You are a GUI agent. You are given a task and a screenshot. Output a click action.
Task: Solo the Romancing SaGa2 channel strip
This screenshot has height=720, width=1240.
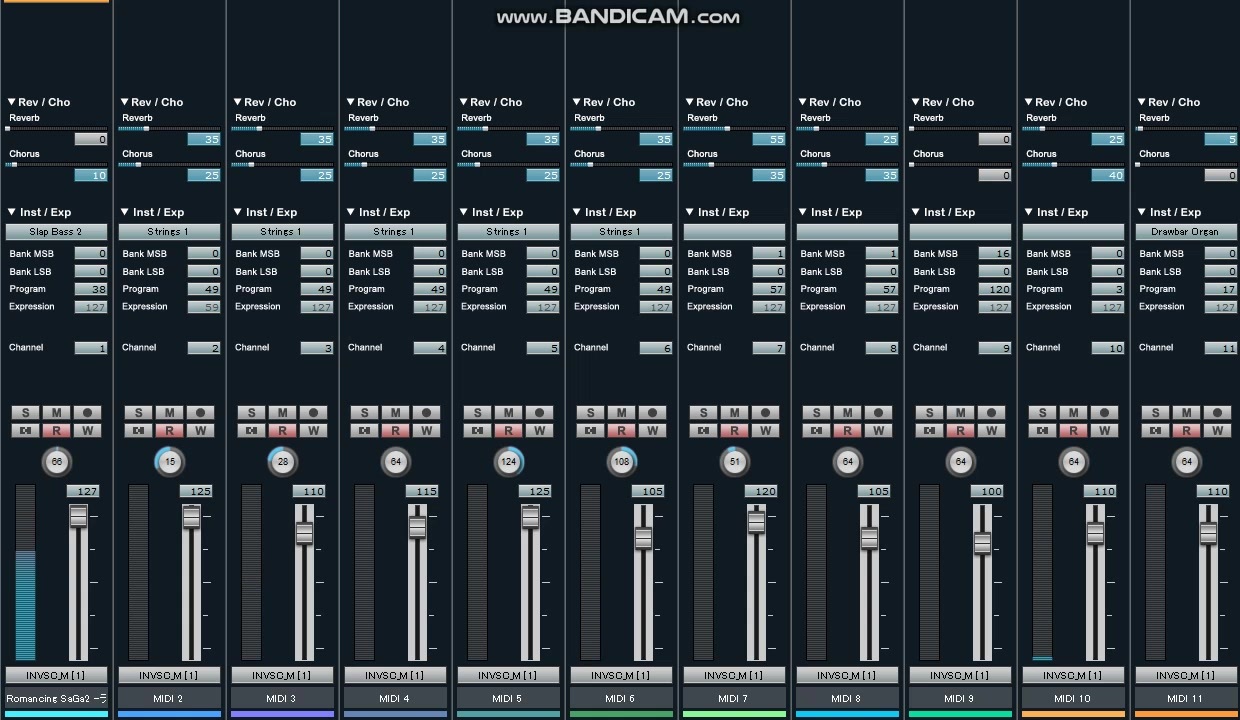(25, 413)
